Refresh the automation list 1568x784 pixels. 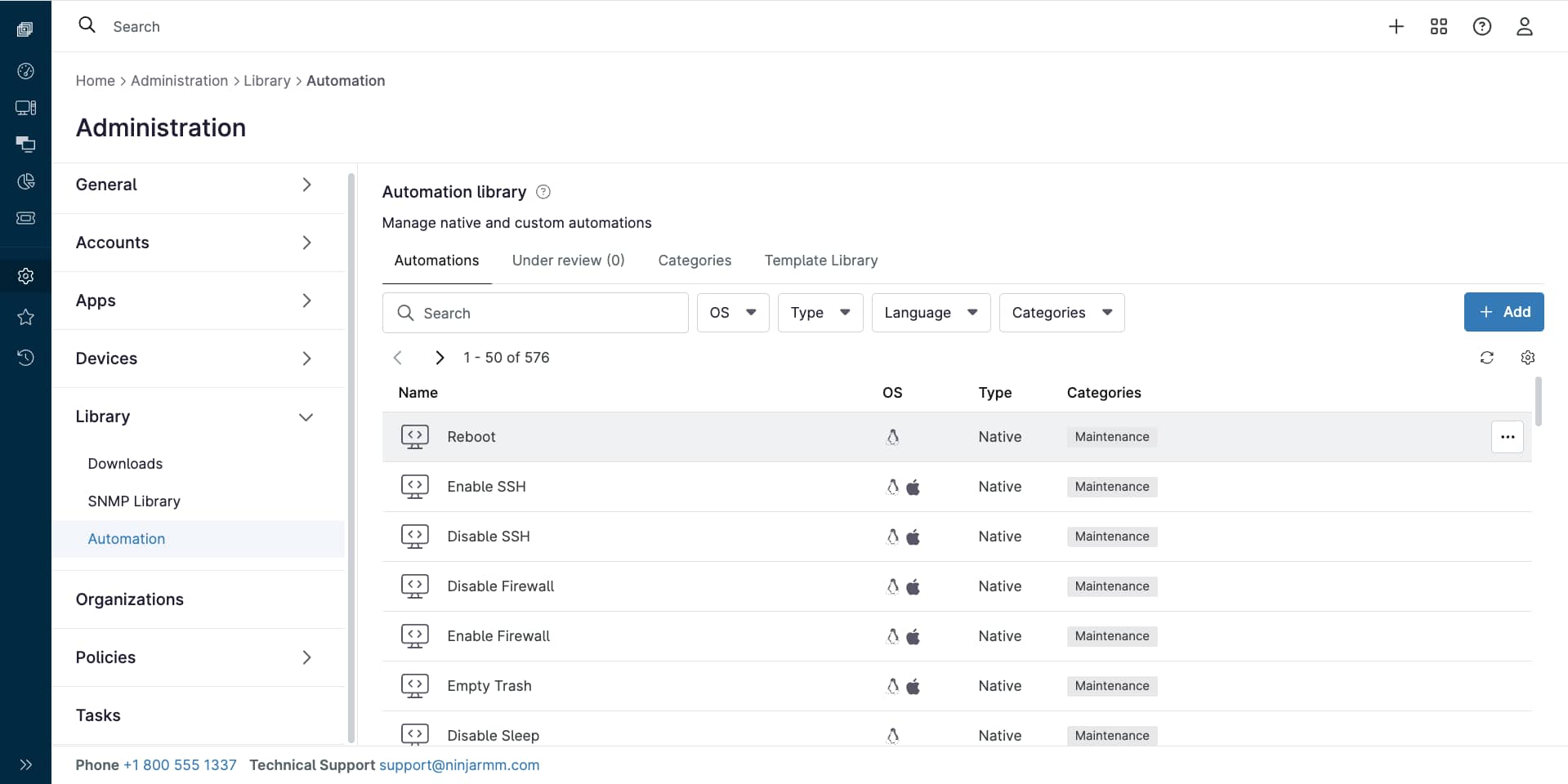click(x=1487, y=358)
